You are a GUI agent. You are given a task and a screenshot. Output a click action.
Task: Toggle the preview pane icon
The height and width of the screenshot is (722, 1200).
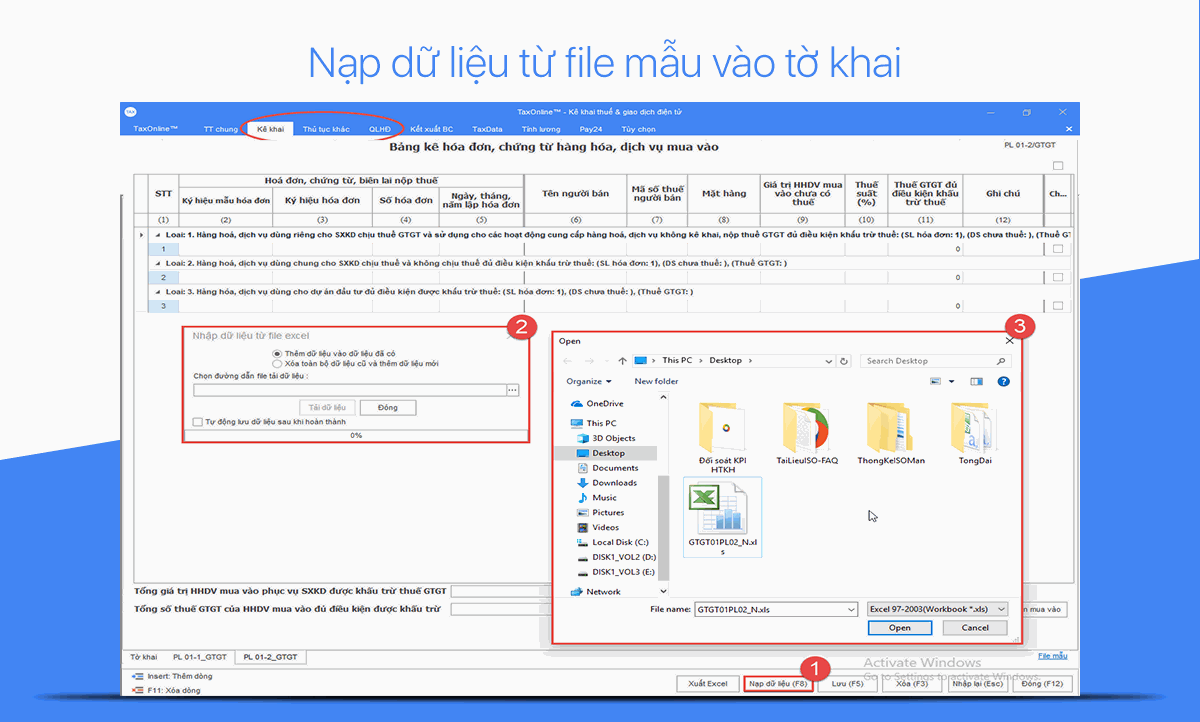pos(977,381)
